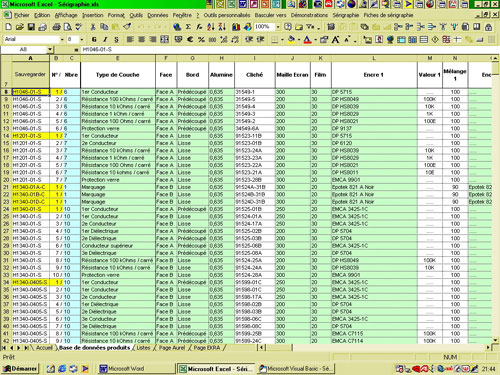Click the padlock protection icon
The width and height of the screenshot is (500, 375).
tap(488, 27)
